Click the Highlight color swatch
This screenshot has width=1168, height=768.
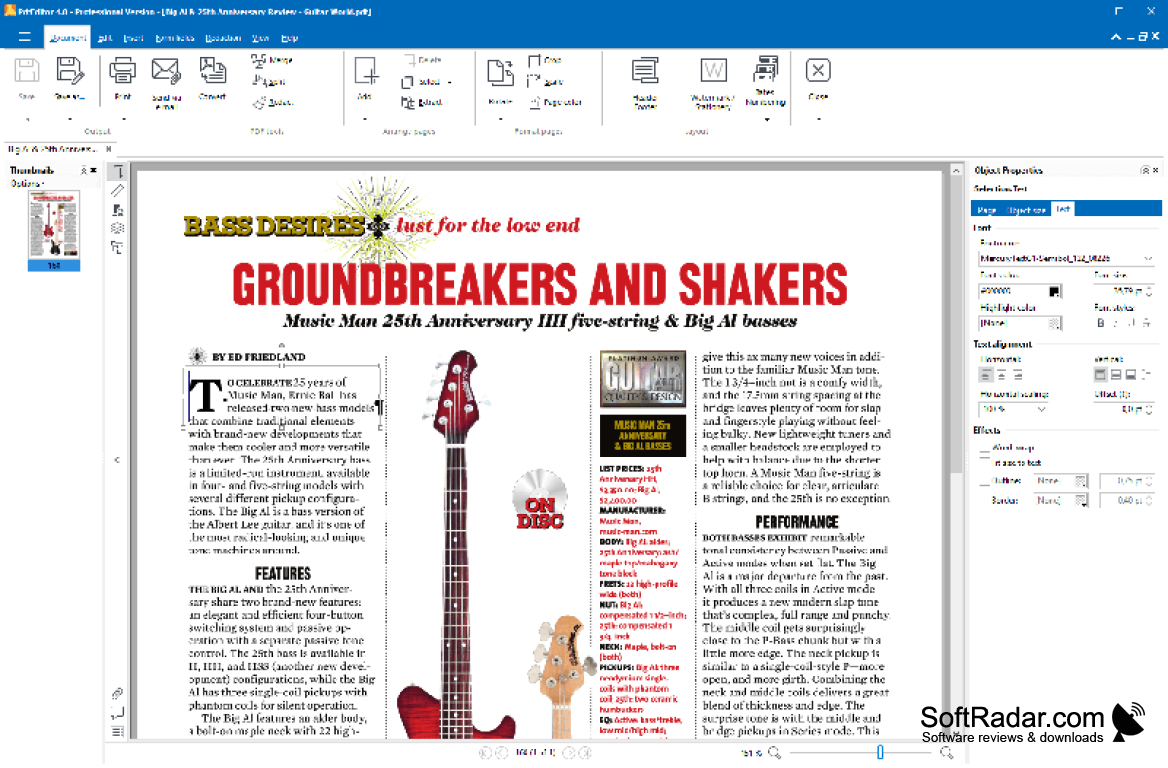(x=1054, y=323)
